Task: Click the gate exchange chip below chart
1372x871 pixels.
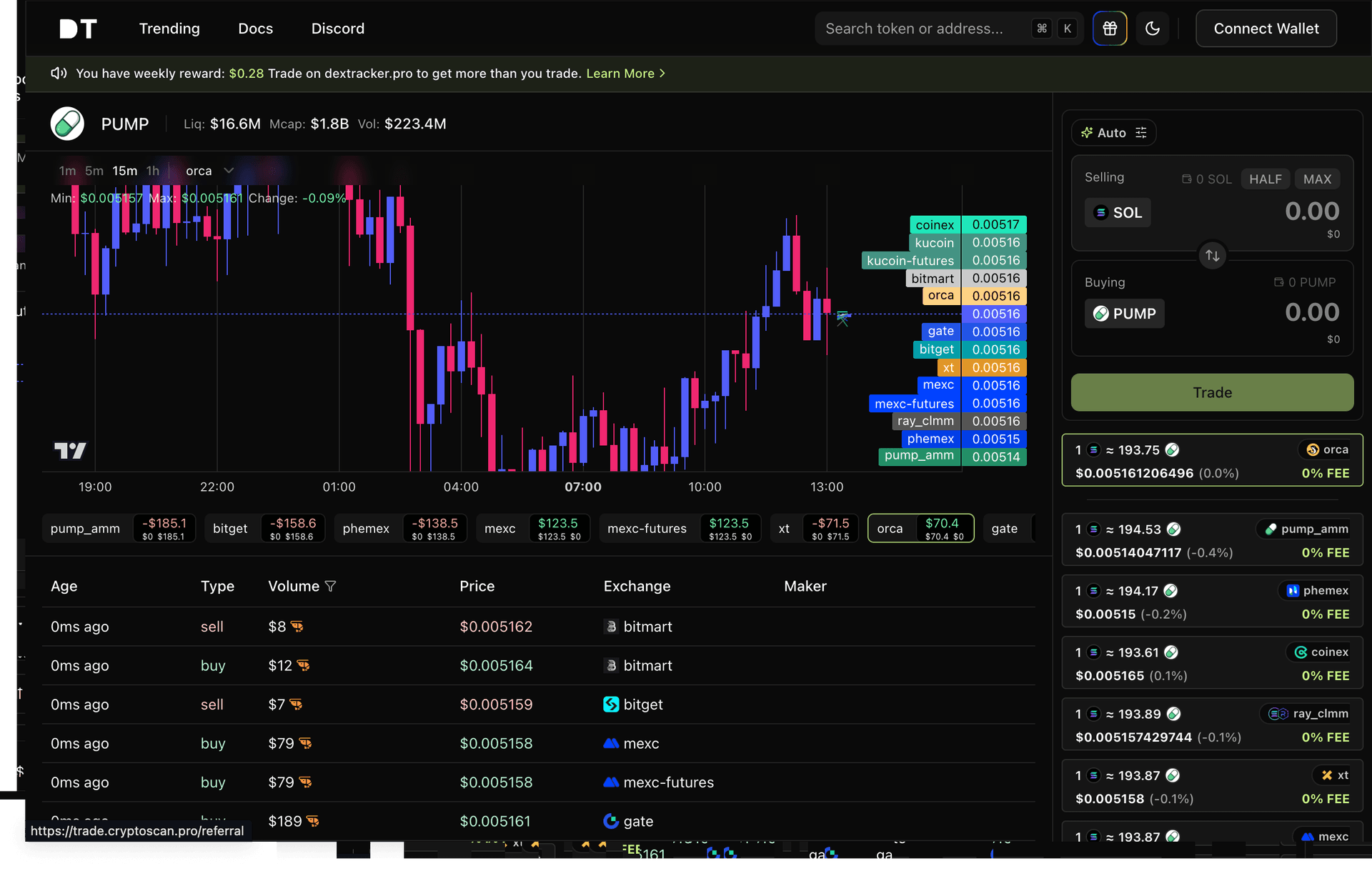Action: click(1008, 528)
